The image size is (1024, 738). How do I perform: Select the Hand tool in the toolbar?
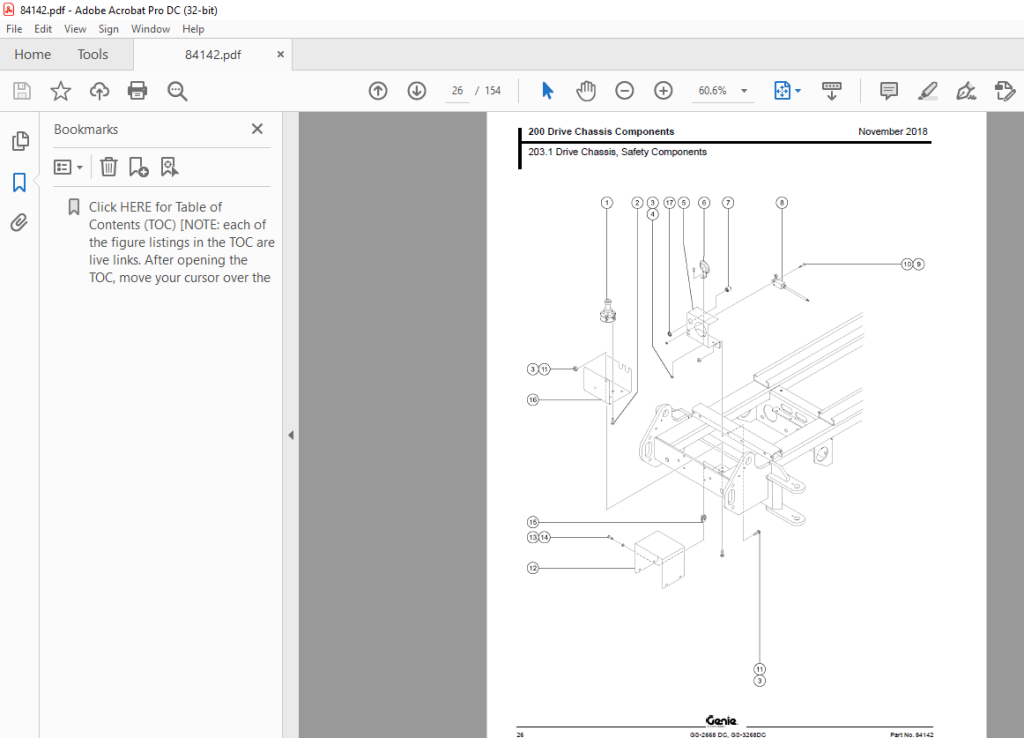(586, 90)
